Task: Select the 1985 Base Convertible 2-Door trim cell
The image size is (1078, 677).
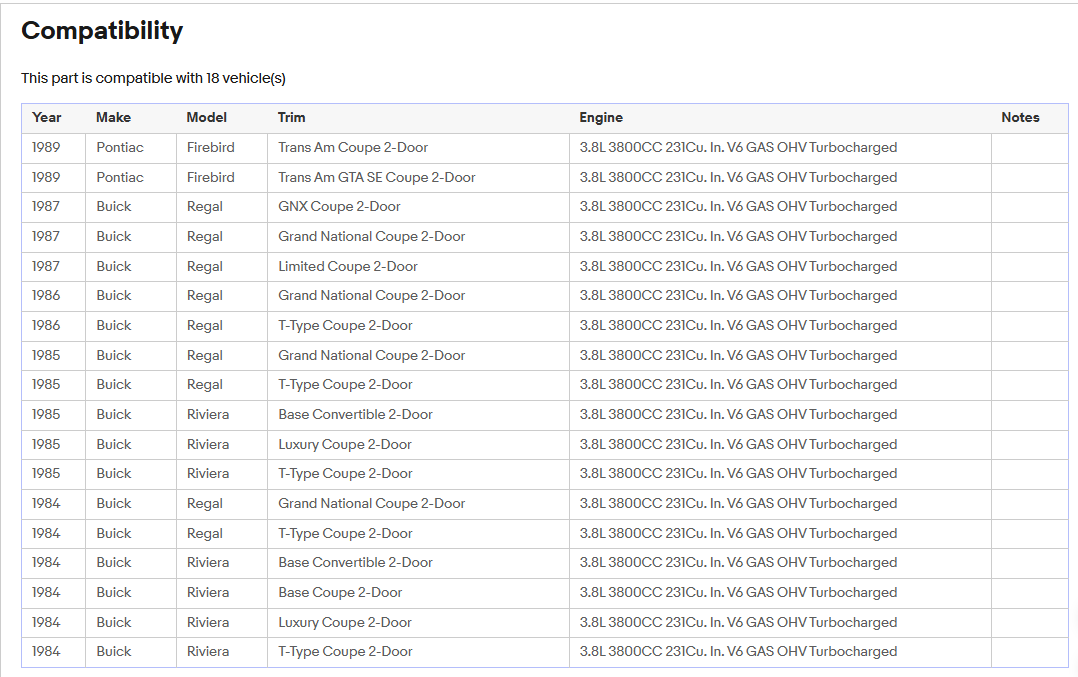Action: 355,415
